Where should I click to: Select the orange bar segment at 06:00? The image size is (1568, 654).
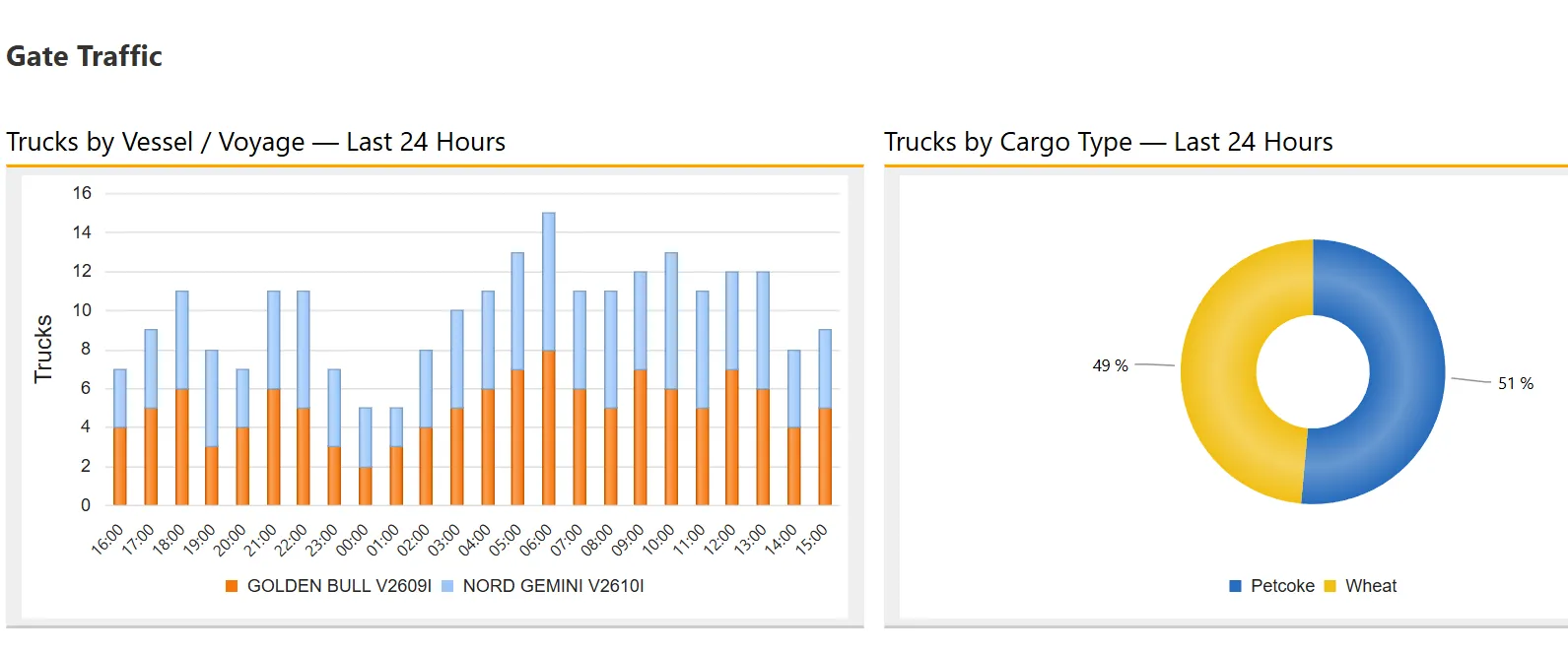pyautogui.click(x=549, y=427)
